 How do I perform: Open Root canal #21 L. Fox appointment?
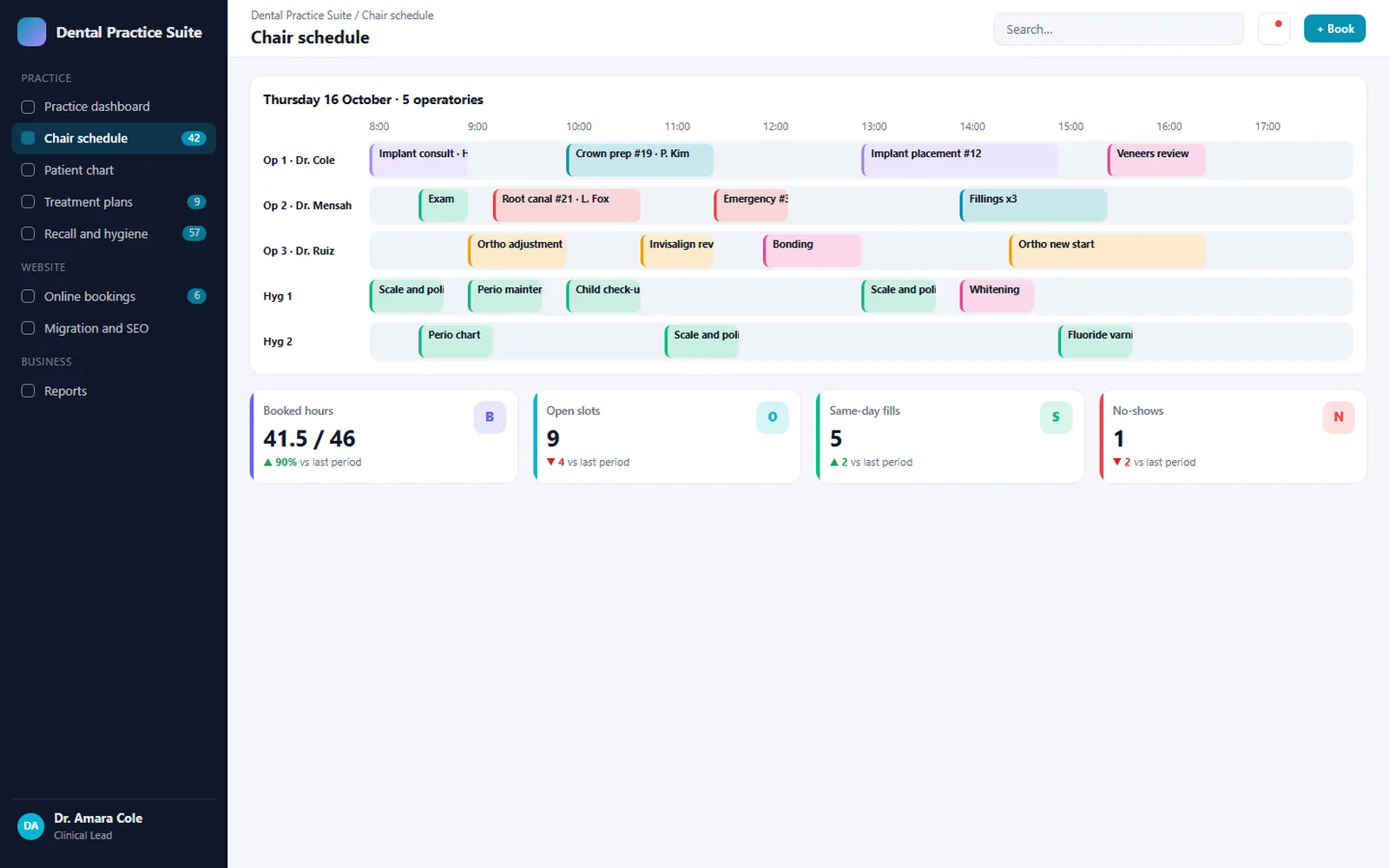pos(566,205)
